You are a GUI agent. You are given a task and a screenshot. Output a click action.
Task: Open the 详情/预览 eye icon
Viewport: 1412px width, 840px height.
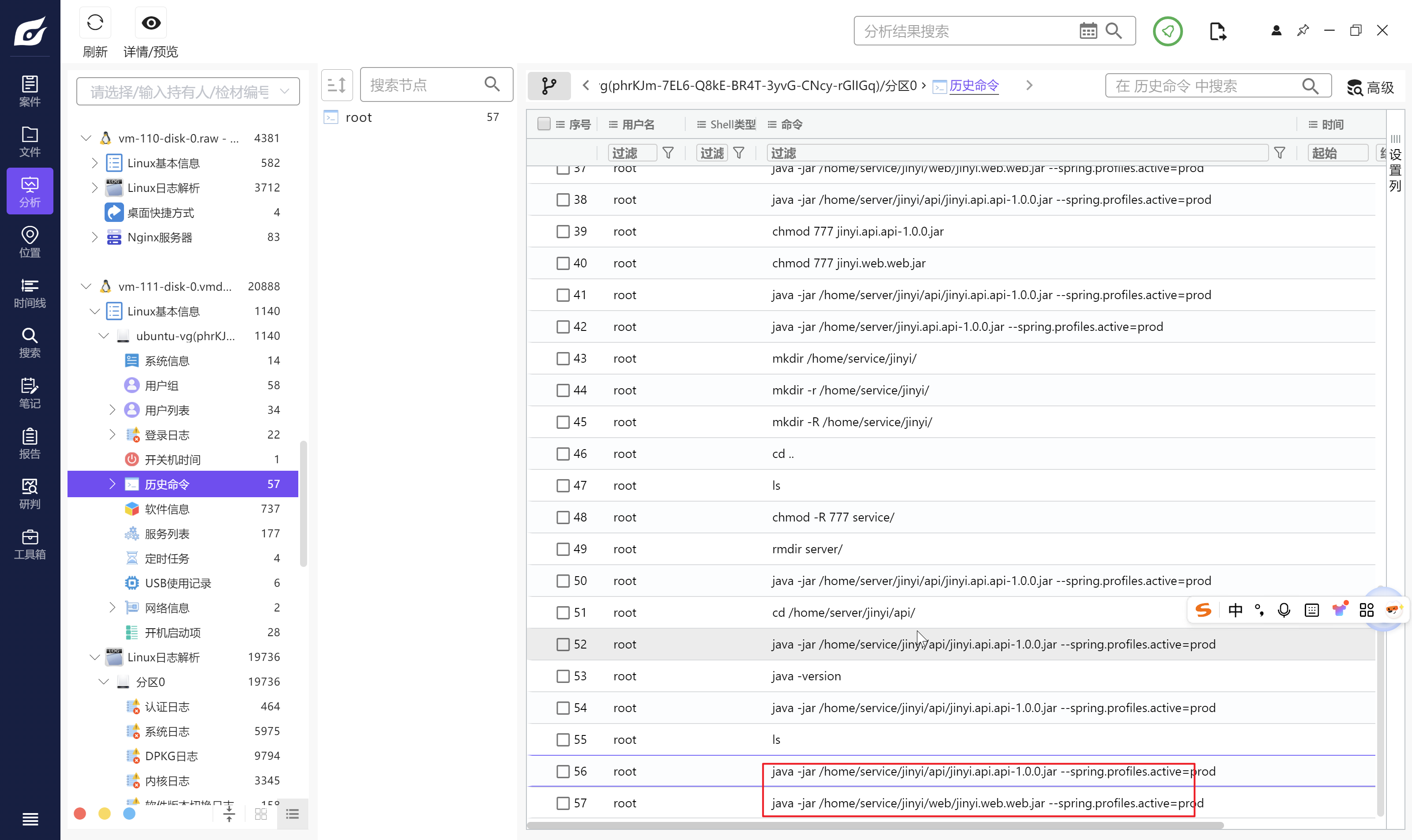[x=150, y=23]
